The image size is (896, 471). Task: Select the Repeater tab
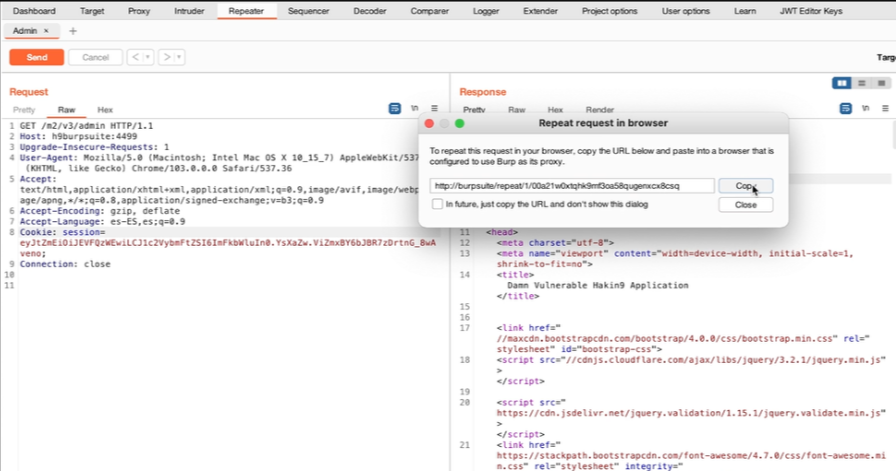click(x=246, y=11)
